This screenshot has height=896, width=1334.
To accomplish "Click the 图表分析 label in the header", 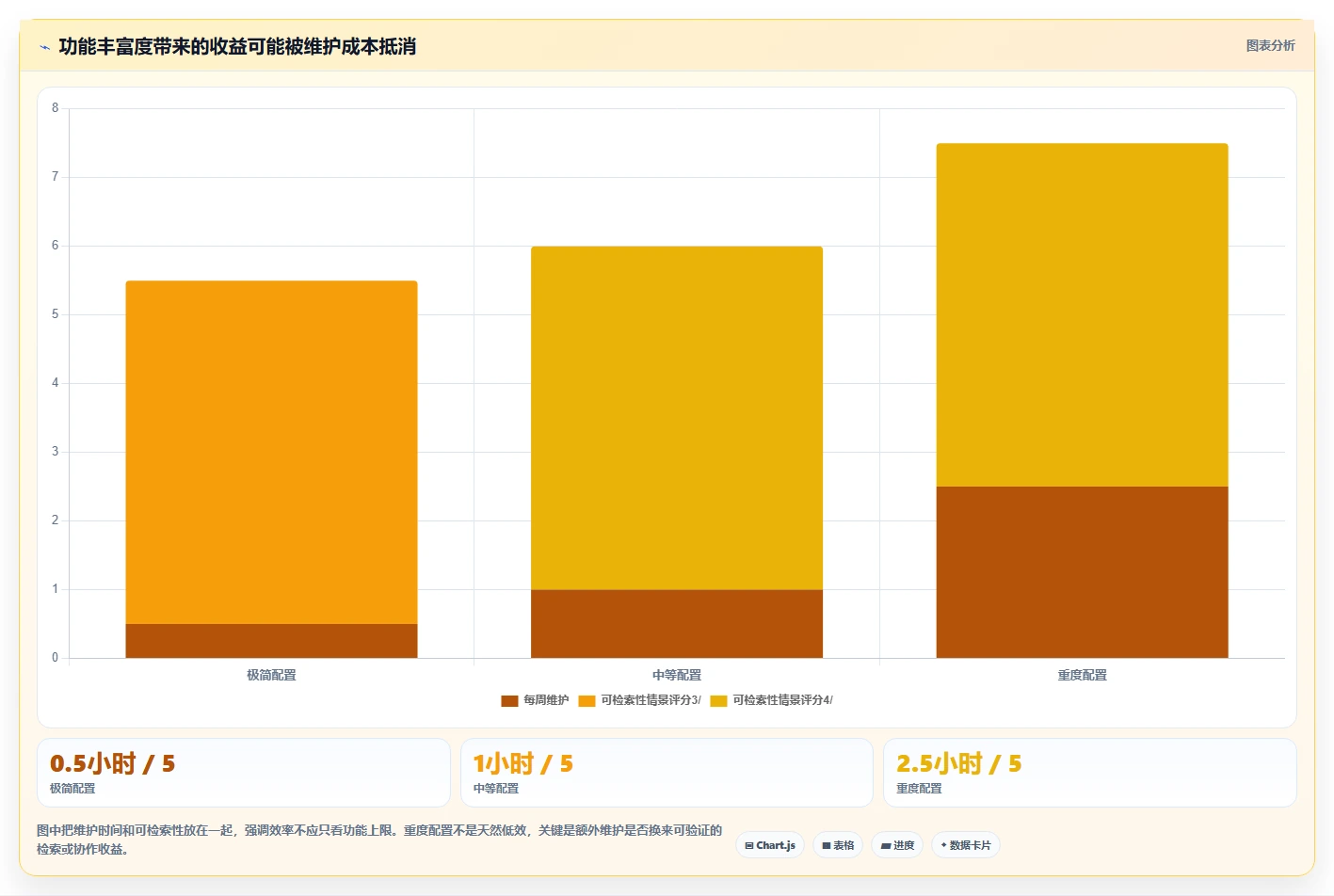I will click(x=1270, y=45).
